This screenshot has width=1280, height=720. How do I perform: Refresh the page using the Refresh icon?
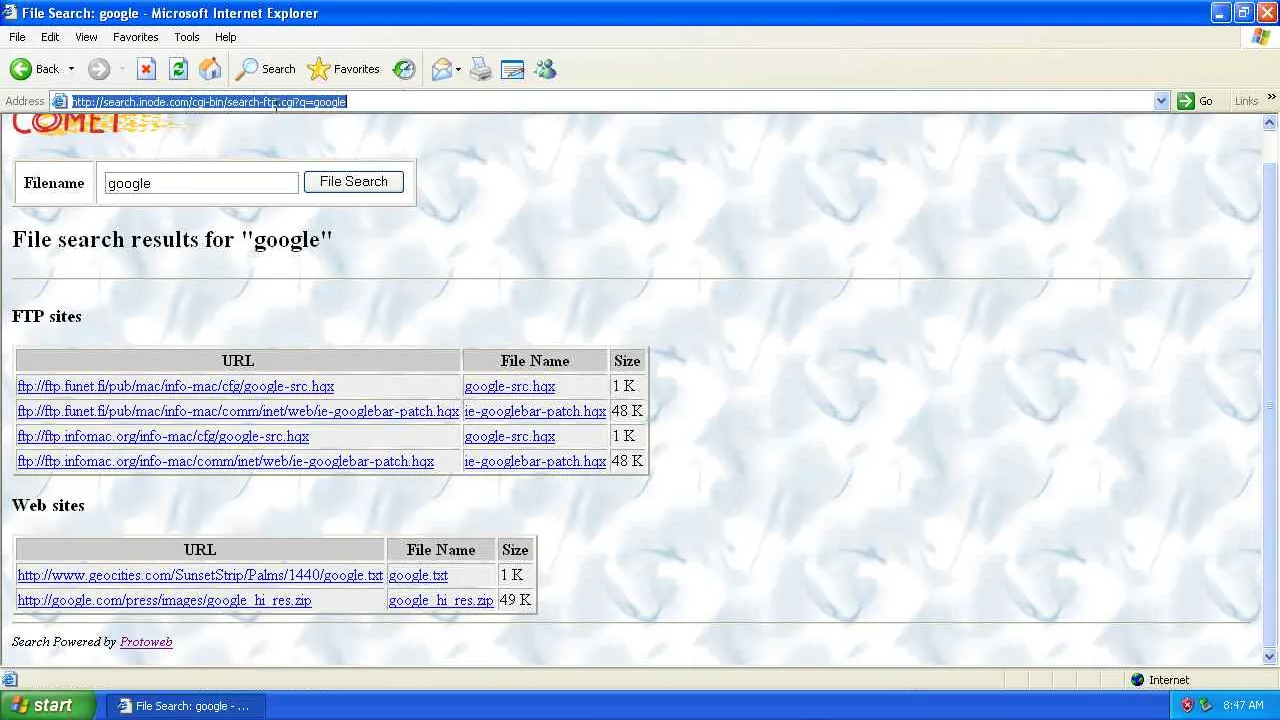click(x=178, y=69)
